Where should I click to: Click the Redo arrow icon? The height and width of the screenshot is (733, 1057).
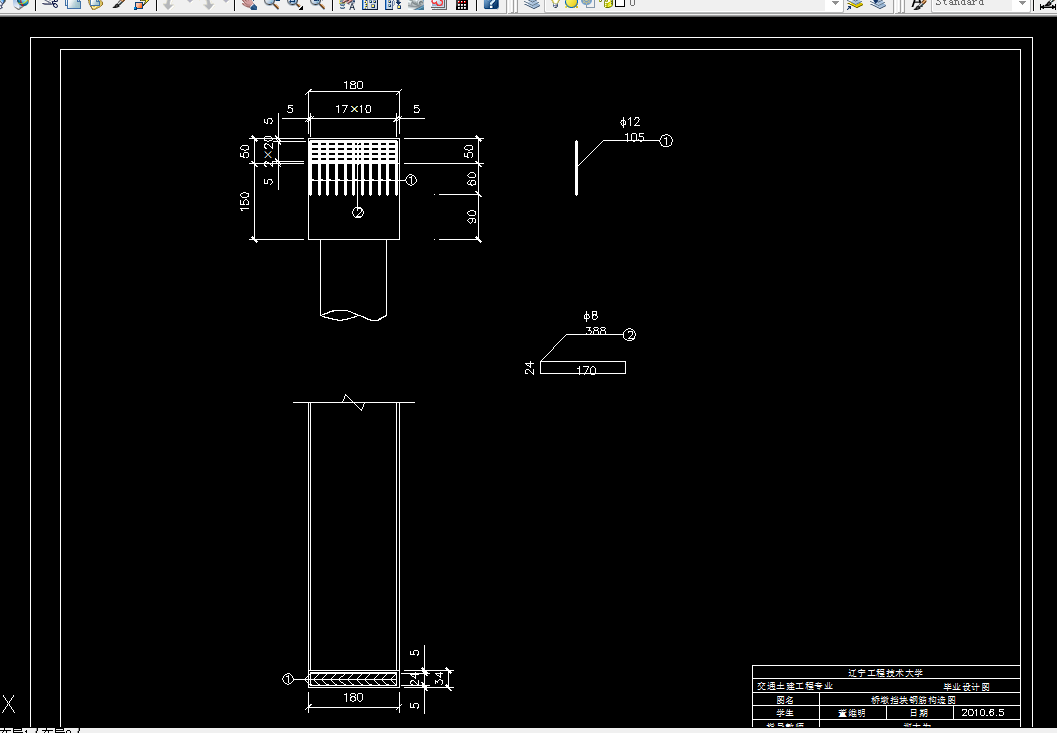click(x=208, y=4)
